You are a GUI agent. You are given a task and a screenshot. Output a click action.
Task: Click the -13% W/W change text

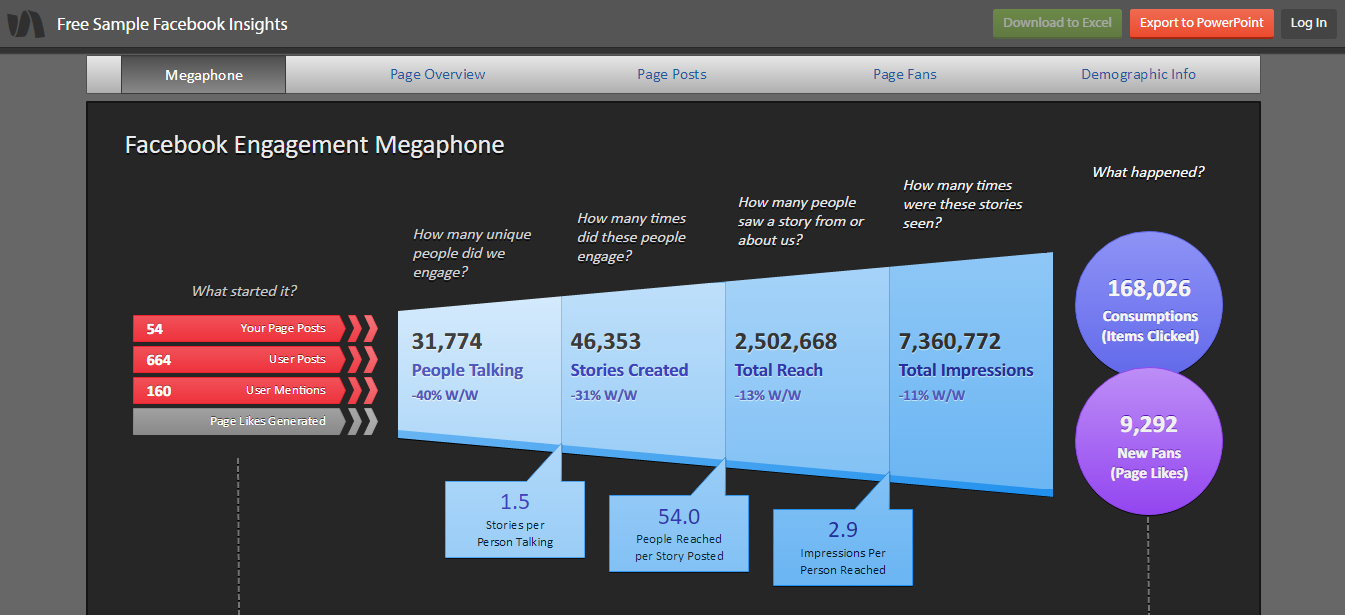[x=767, y=395]
